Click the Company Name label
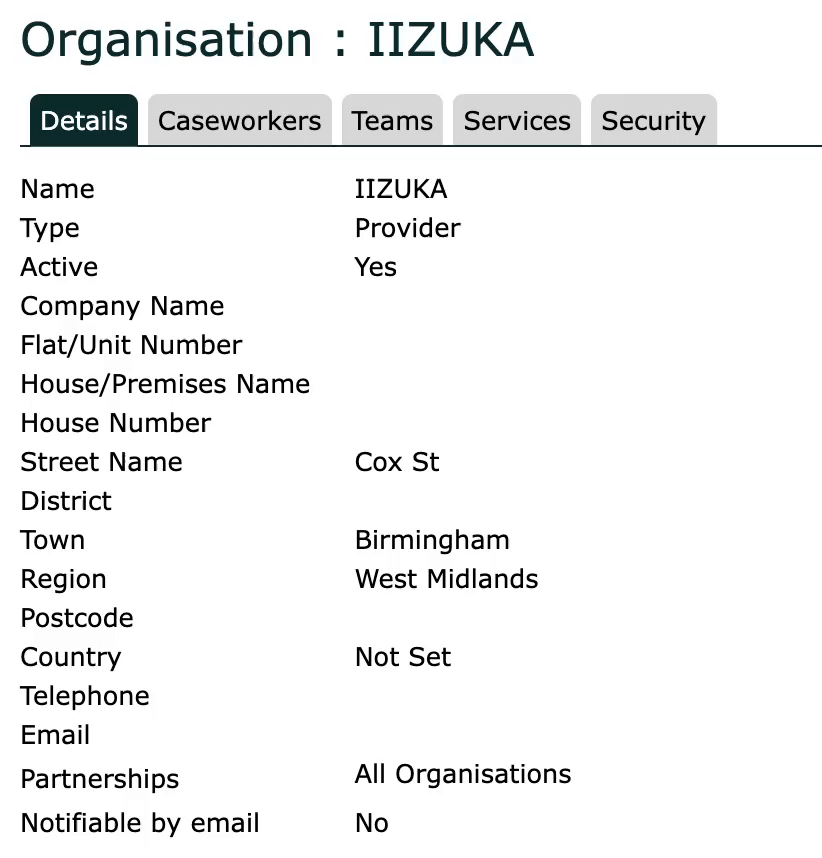 click(x=122, y=306)
